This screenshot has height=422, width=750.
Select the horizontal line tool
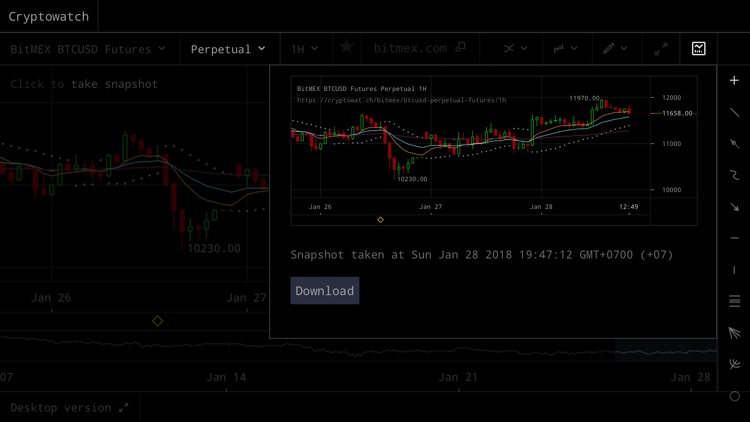click(x=734, y=238)
